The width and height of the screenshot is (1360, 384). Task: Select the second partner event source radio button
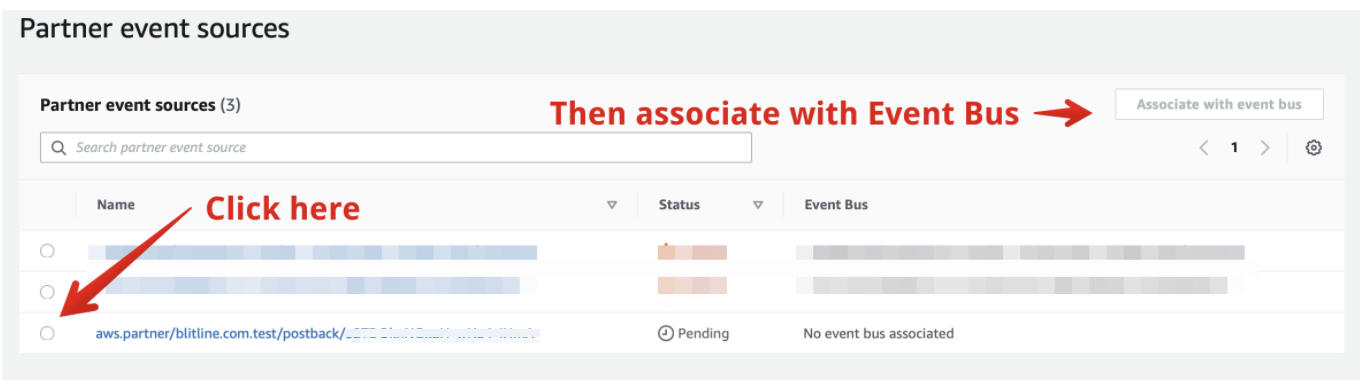[x=47, y=292]
